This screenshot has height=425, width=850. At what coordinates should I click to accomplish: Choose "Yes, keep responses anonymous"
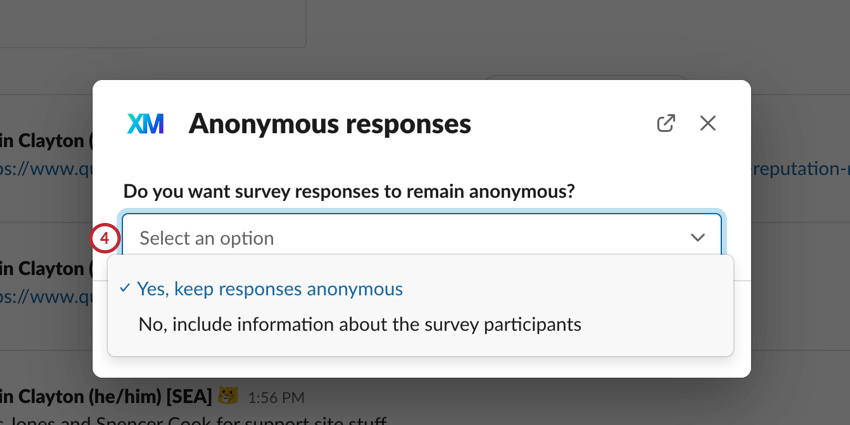click(x=270, y=289)
